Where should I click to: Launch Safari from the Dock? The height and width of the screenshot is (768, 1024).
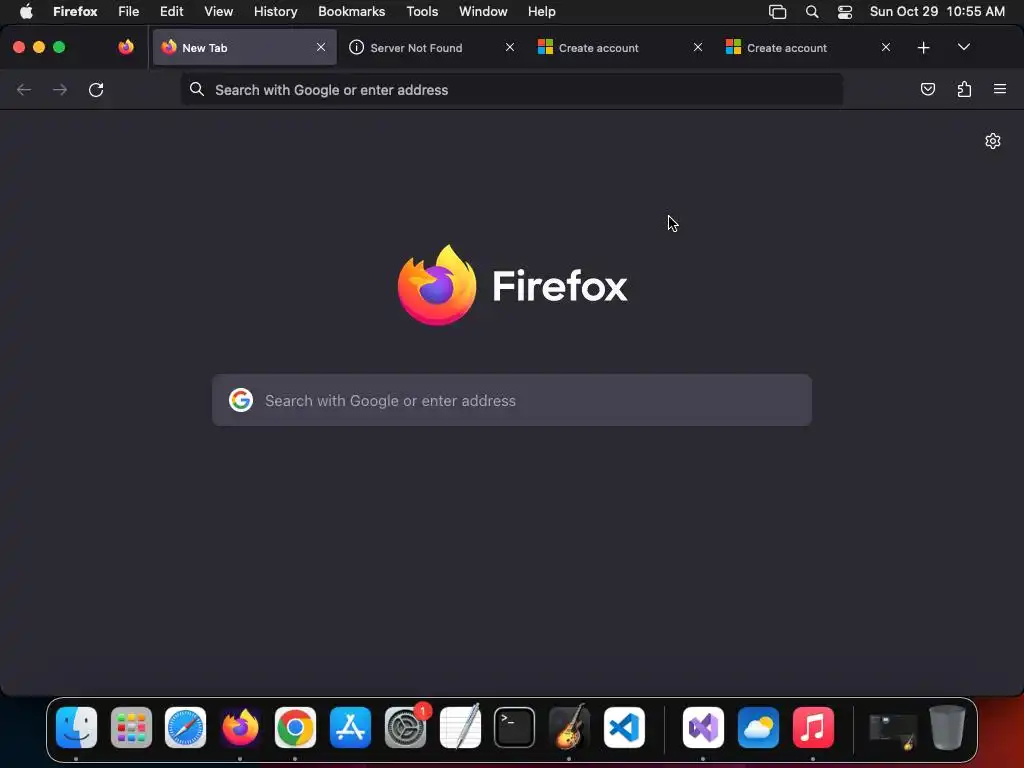pyautogui.click(x=185, y=728)
